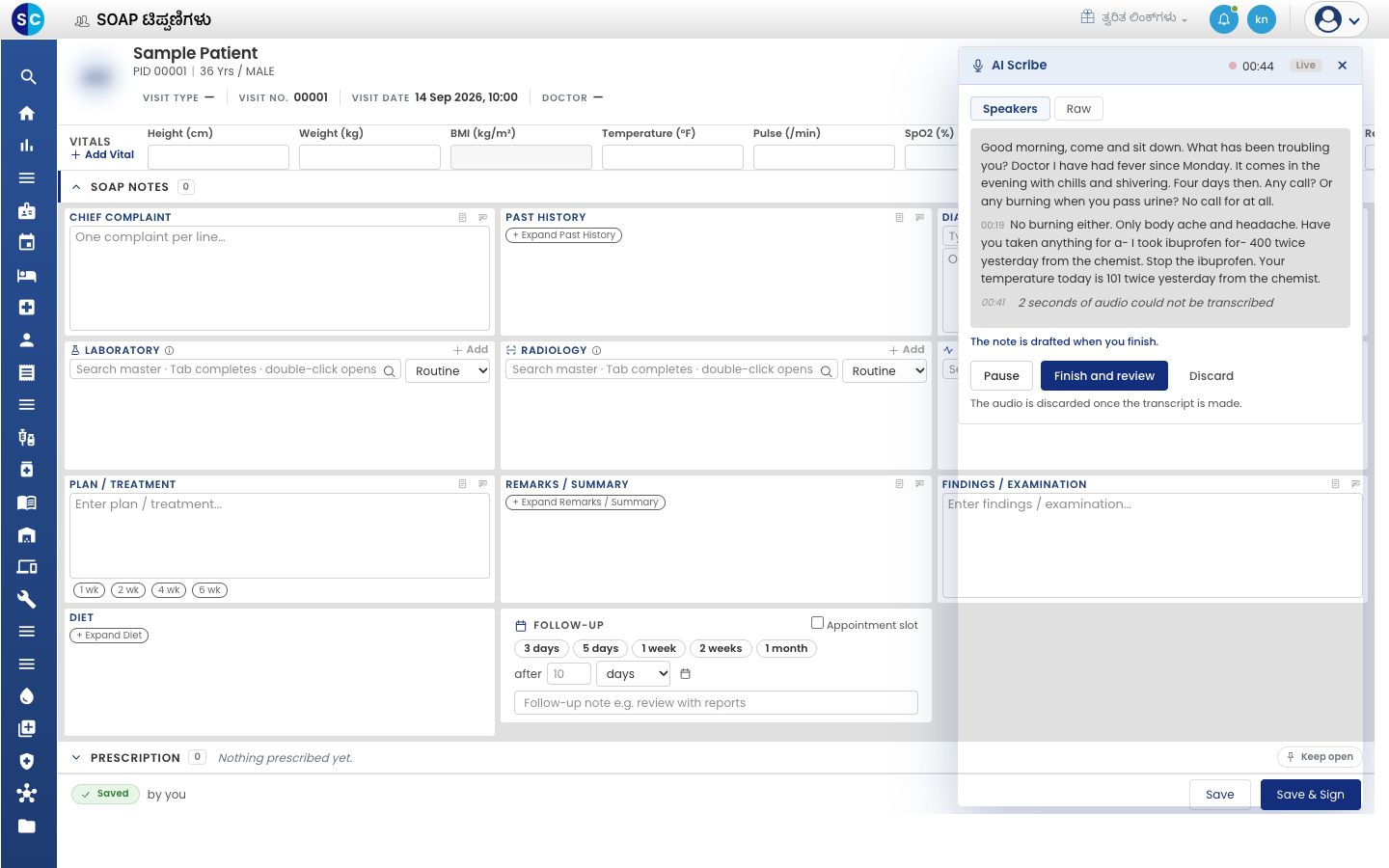
Task: Click the follow-up calendar date picker icon
Action: coord(686,673)
